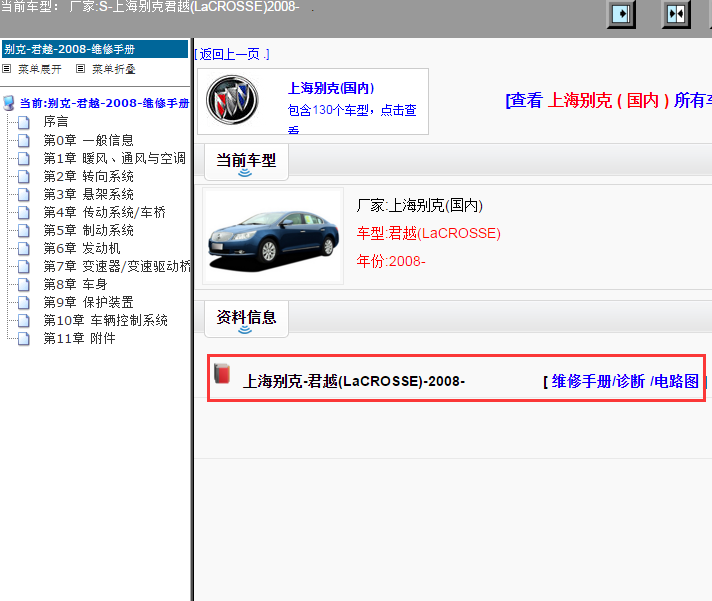Screen dimensions: 712x601
Task: Click page icon beside 第2章 转向系统
Action: 24,176
